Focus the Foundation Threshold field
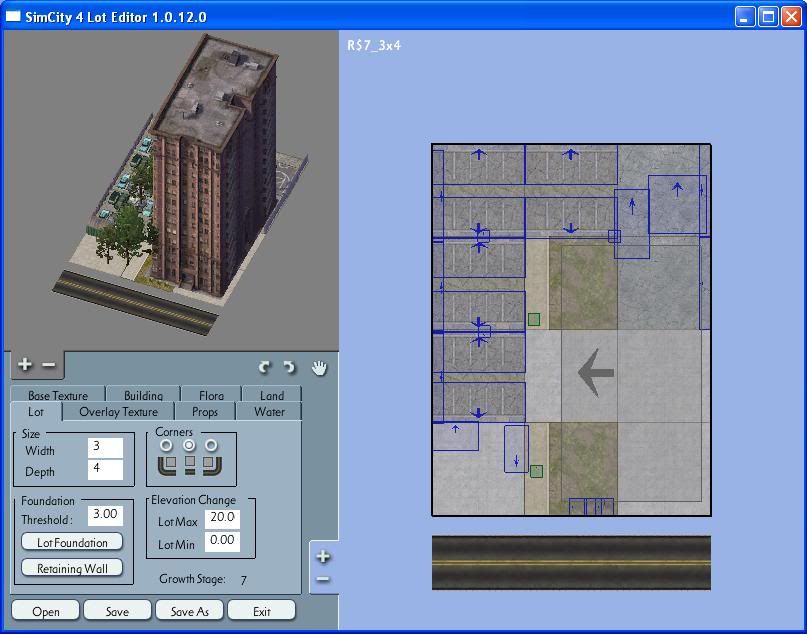This screenshot has height=634, width=807. pos(106,516)
